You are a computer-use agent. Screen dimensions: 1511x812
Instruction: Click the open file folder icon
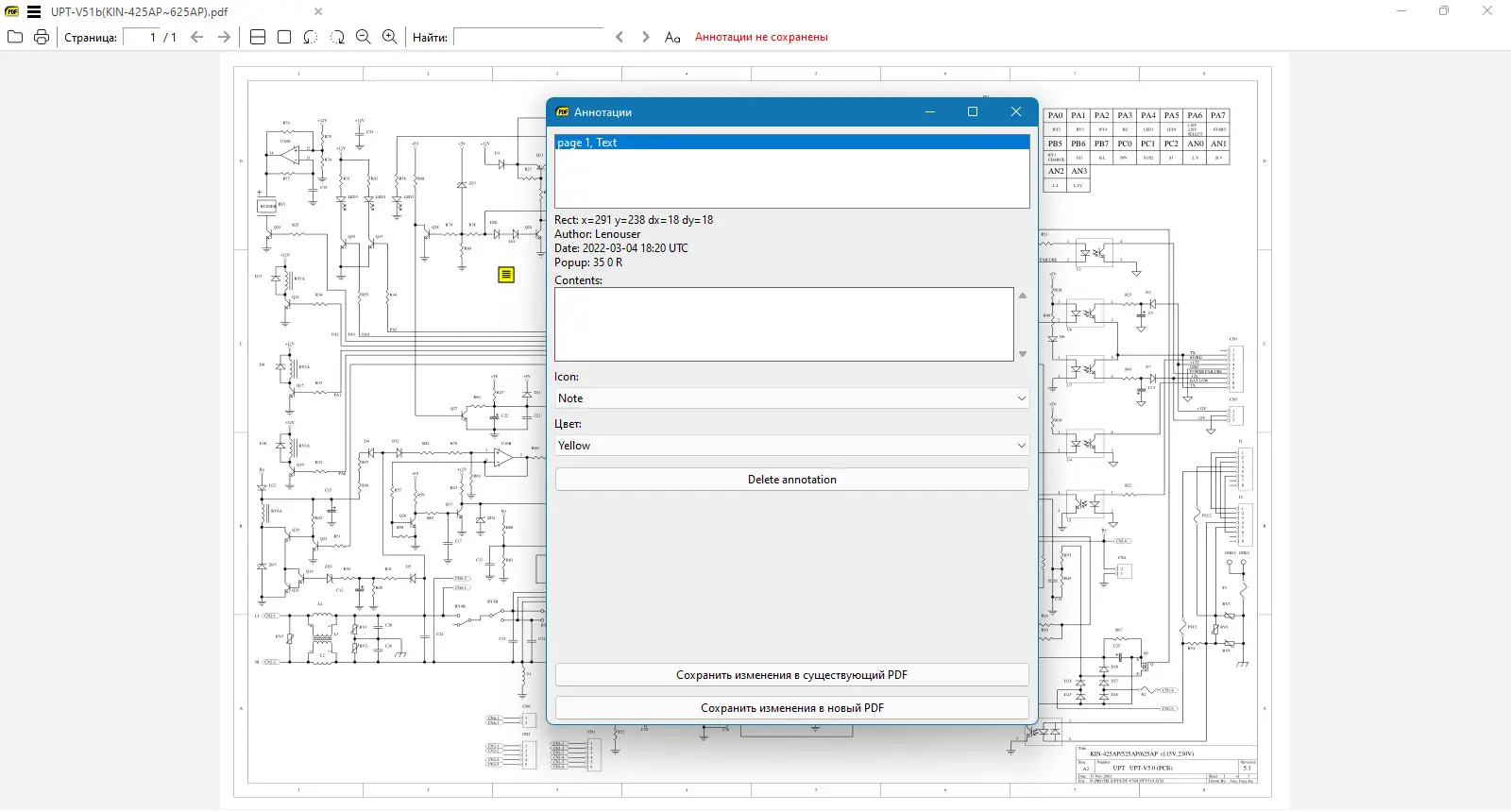tap(15, 37)
